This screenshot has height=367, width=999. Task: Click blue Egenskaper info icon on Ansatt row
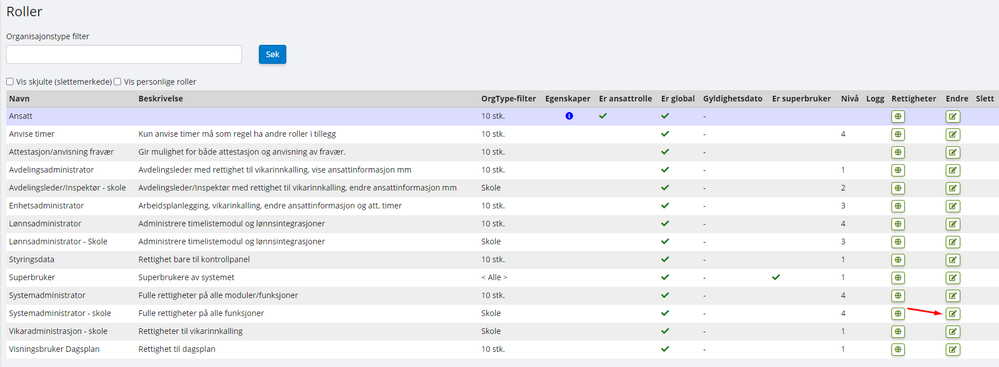(569, 117)
